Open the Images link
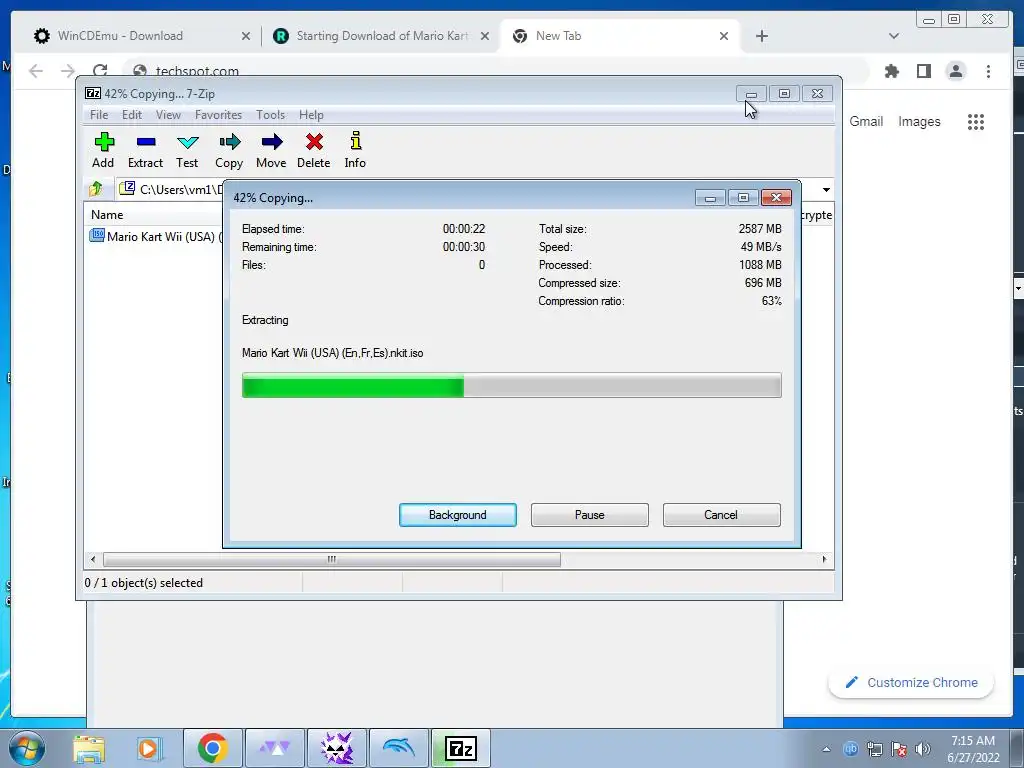The image size is (1024, 768). pyautogui.click(x=919, y=121)
